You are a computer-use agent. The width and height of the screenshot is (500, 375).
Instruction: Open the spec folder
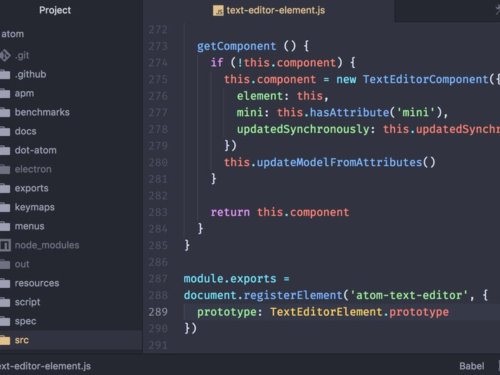click(25, 321)
